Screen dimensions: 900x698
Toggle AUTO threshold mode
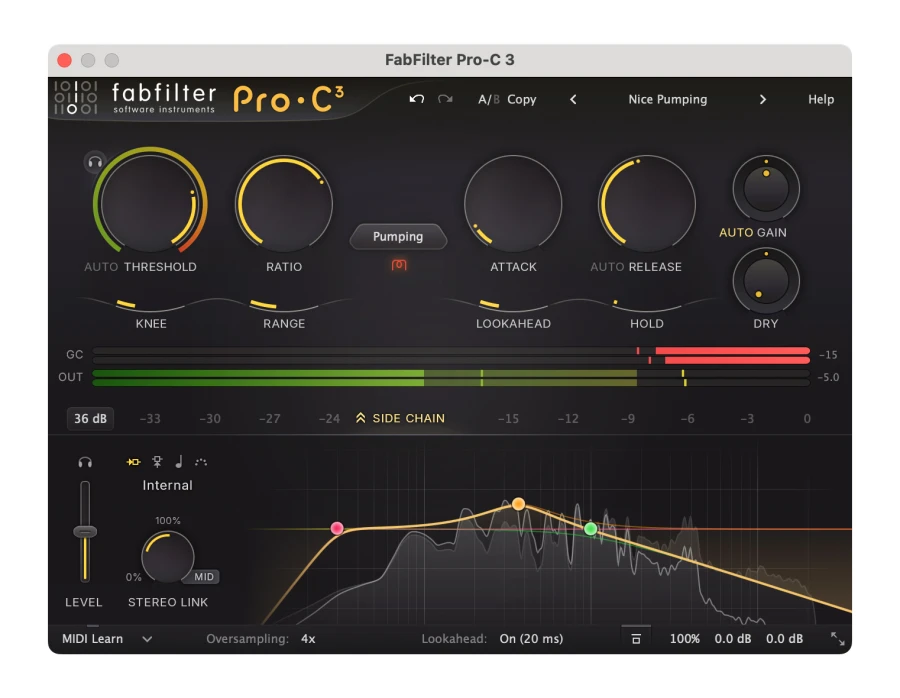[100, 267]
